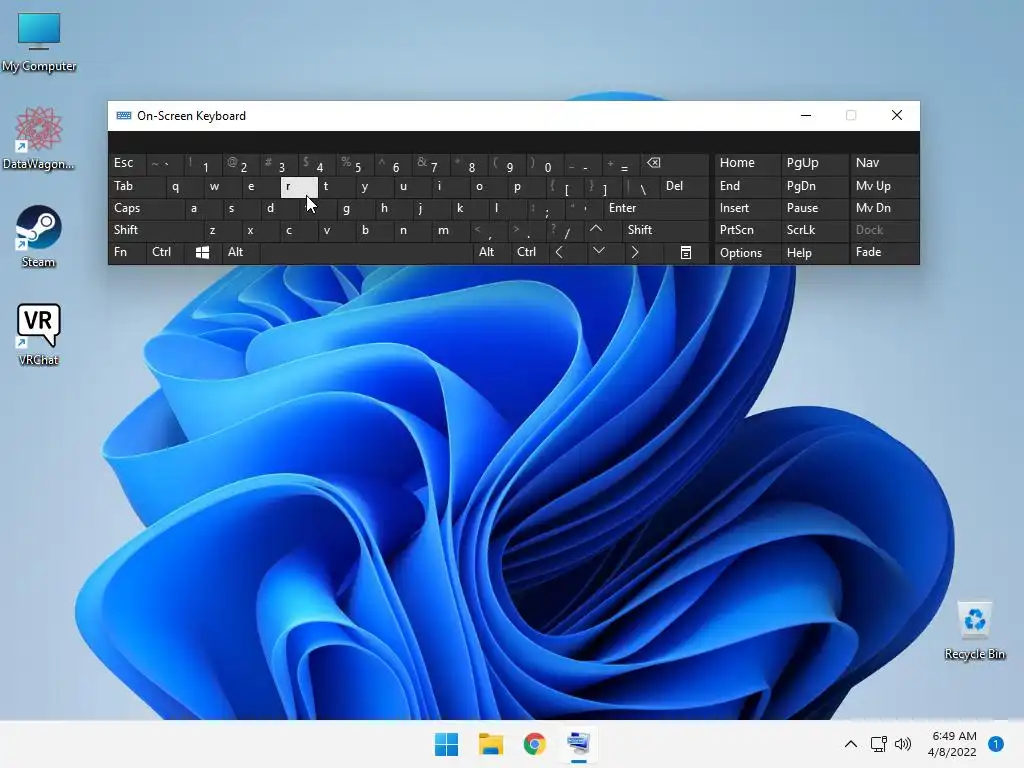Click the m key on the keyboard
The image size is (1024, 768).
pos(451,230)
